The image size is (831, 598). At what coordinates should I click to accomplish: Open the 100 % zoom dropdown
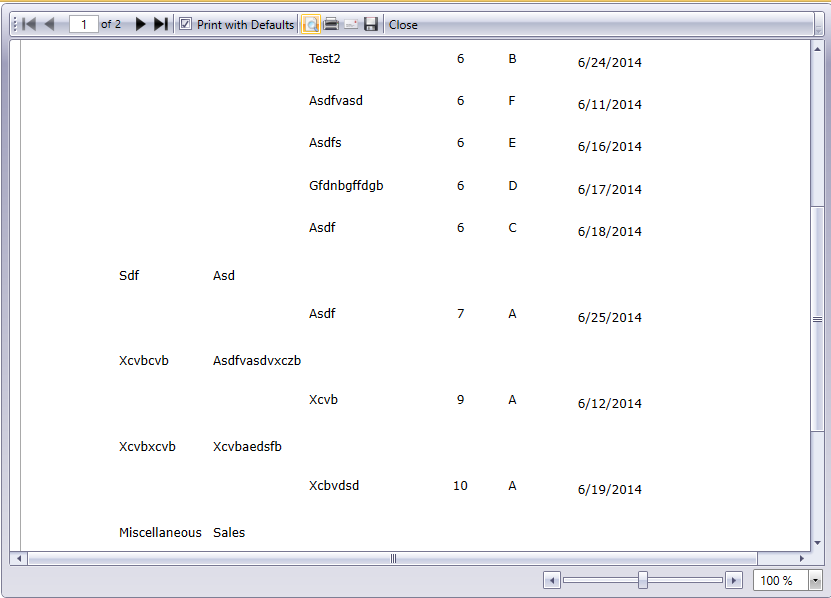pos(815,581)
